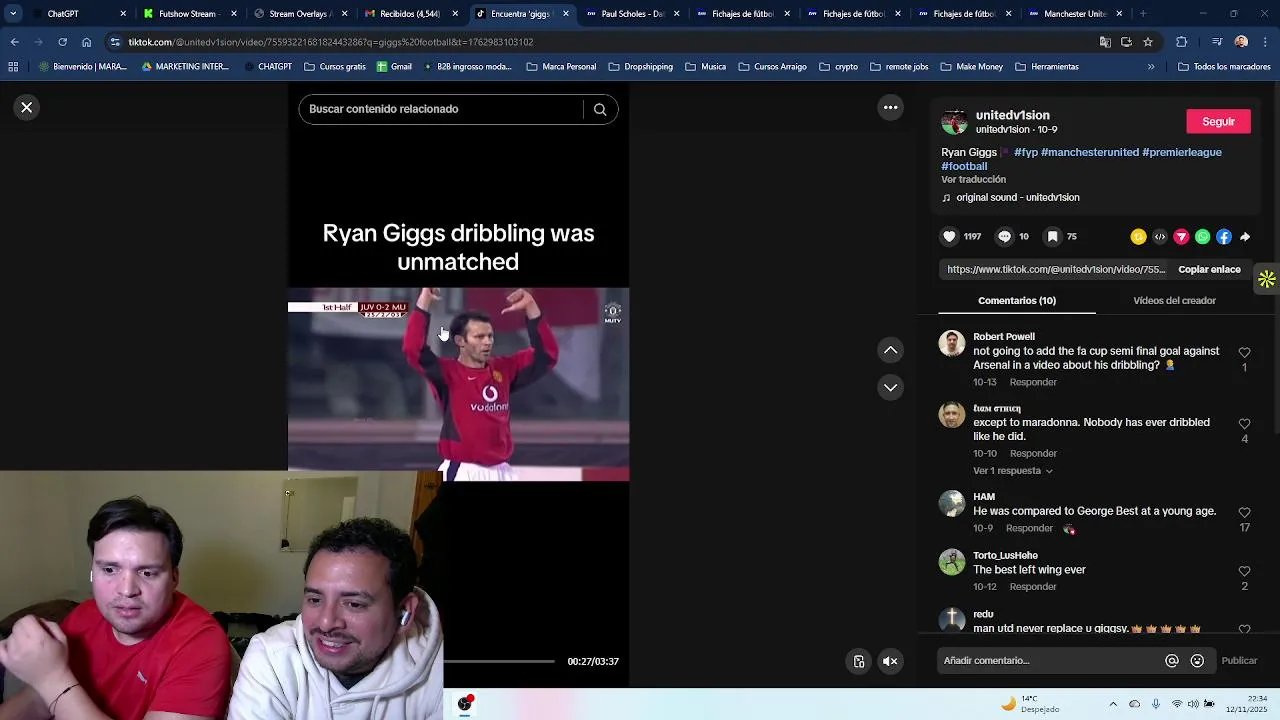Unmute the video with speaker icon
The height and width of the screenshot is (720, 1280).
(890, 661)
